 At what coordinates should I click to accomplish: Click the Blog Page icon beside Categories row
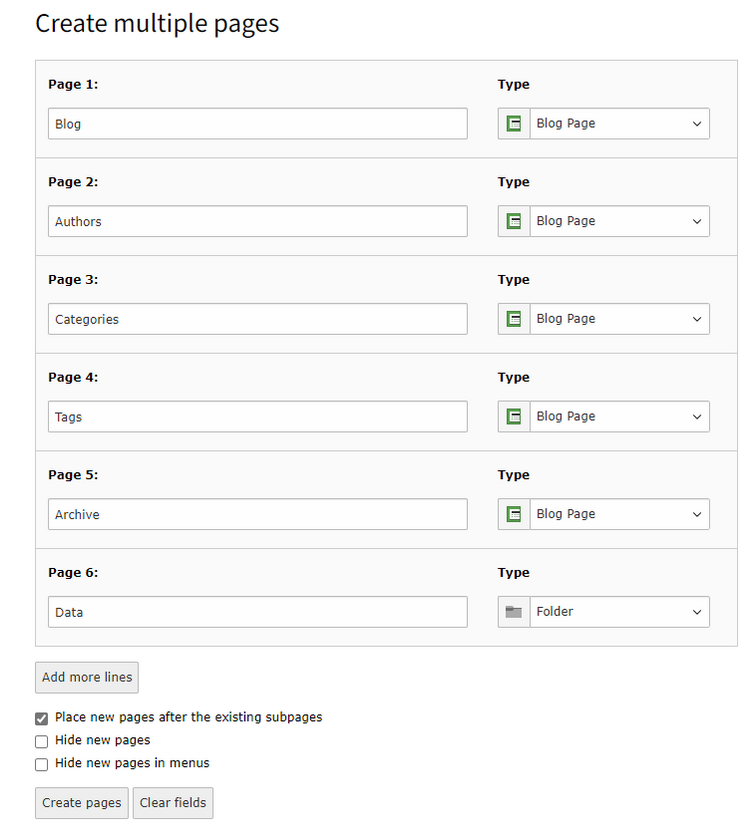click(513, 319)
